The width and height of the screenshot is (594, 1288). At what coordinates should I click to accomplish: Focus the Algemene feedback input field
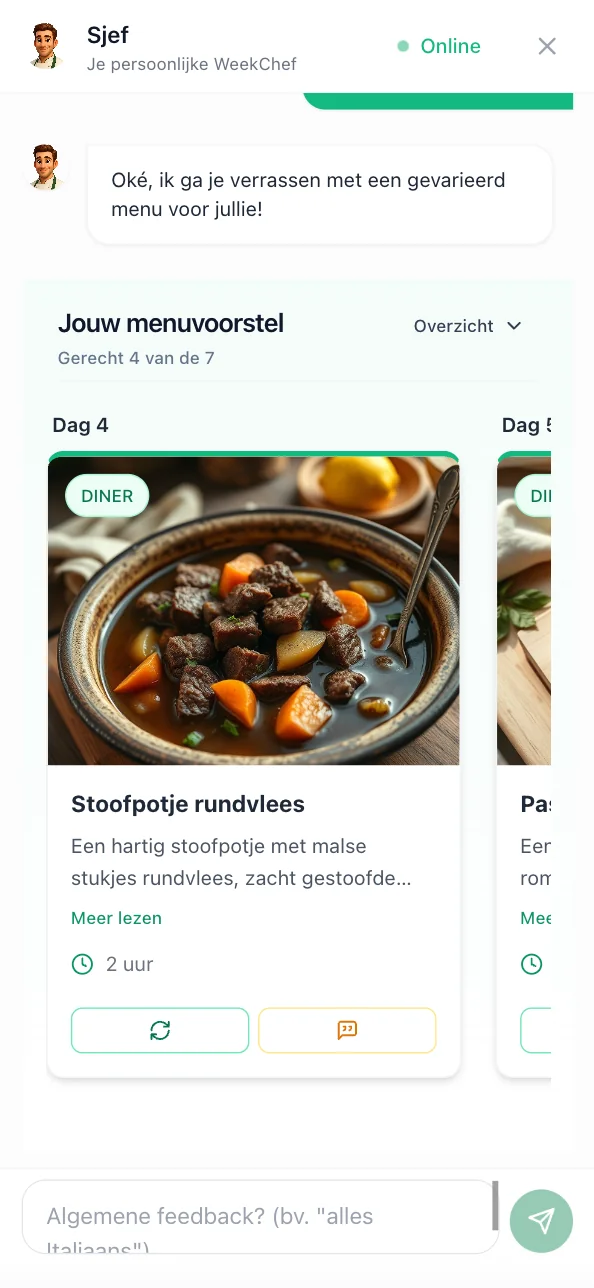(x=260, y=1217)
